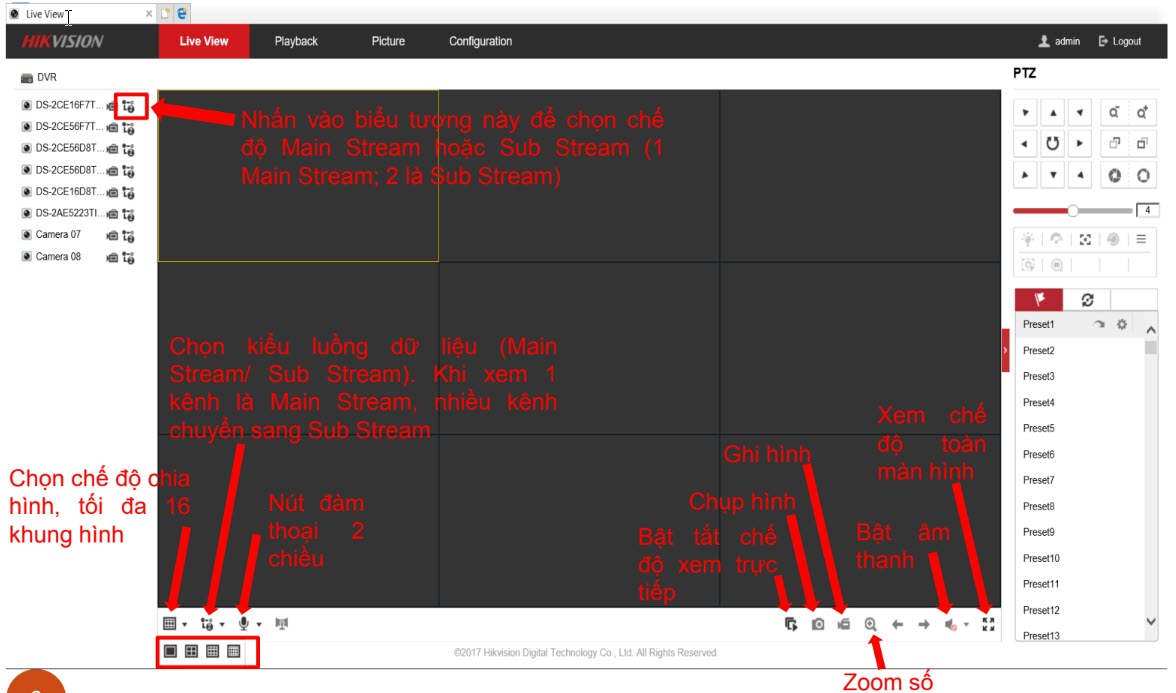This screenshot has height=693, width=1176.
Task: Enable digital zoom magnifier icon
Action: point(871,624)
